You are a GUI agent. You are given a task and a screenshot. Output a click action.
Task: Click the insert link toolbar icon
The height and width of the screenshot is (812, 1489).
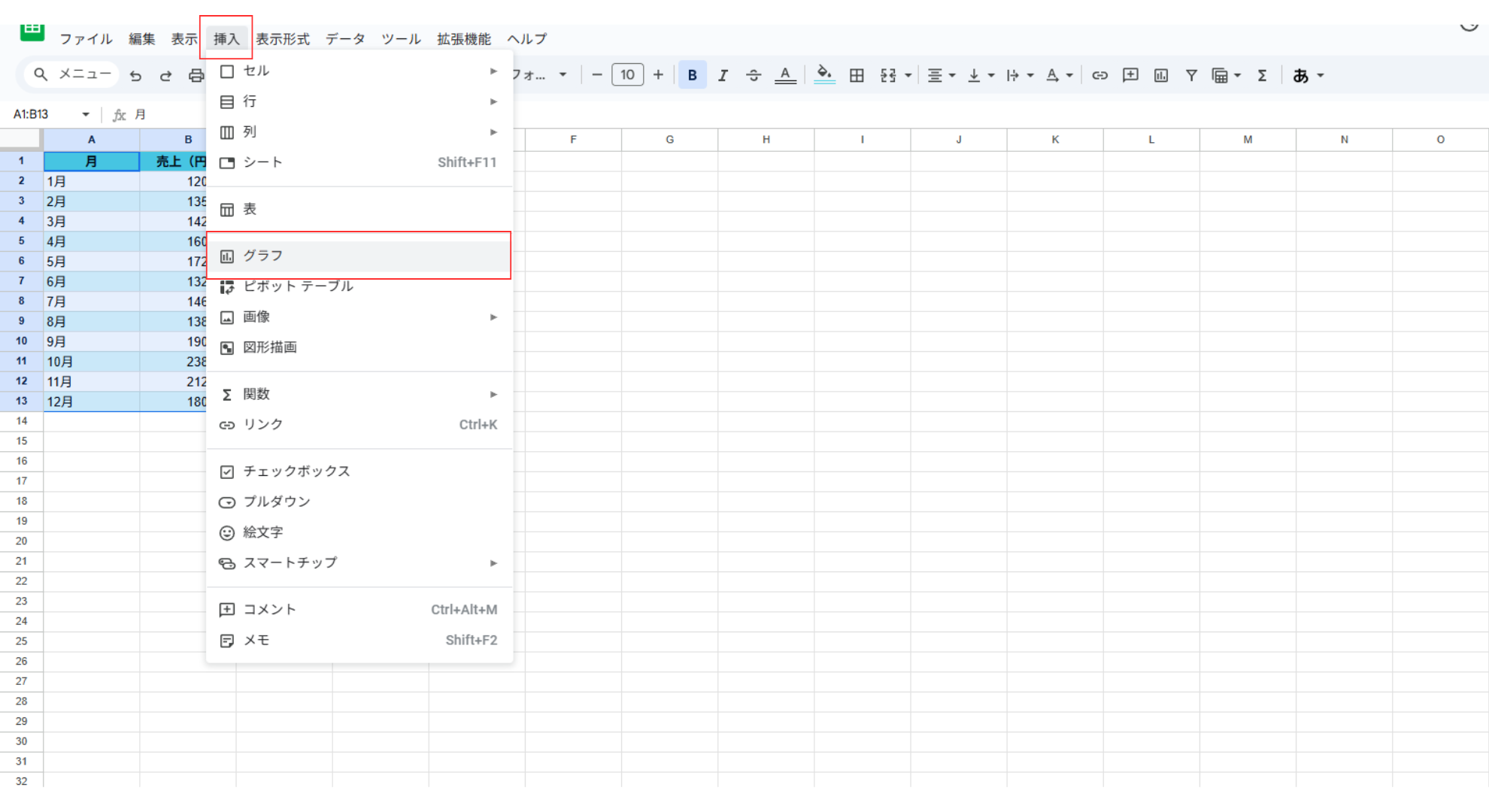[1099, 75]
